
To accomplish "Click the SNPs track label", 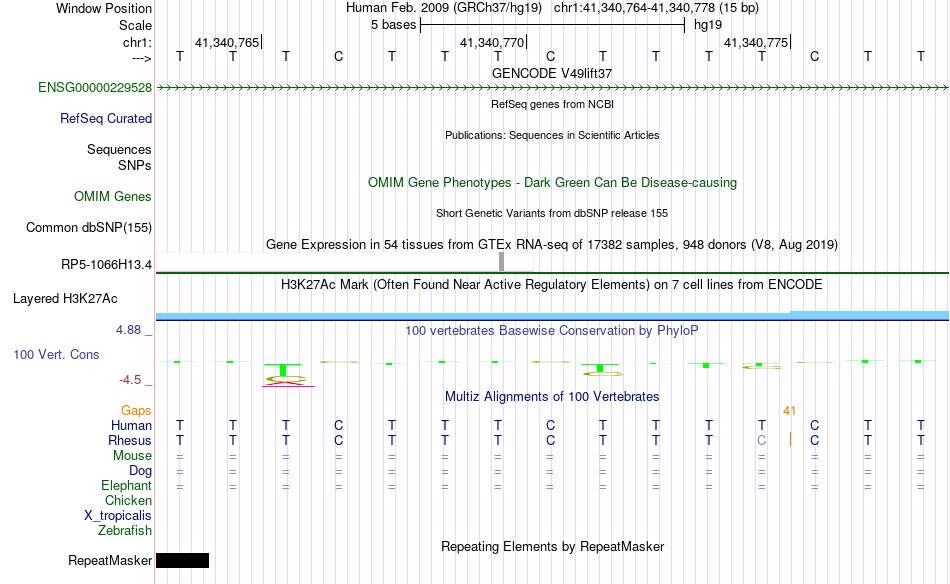I will (135, 165).
